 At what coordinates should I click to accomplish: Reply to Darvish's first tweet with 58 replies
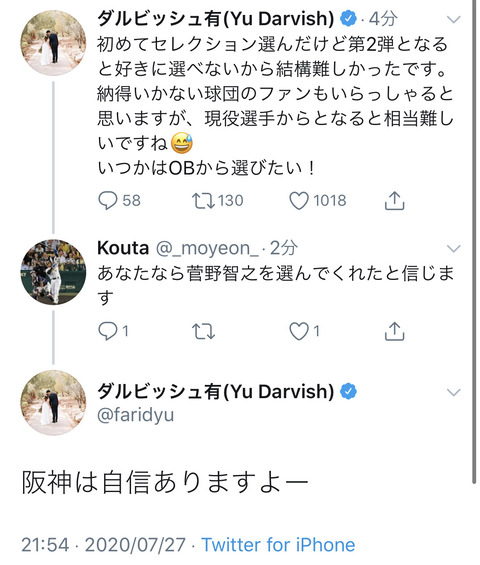point(108,200)
